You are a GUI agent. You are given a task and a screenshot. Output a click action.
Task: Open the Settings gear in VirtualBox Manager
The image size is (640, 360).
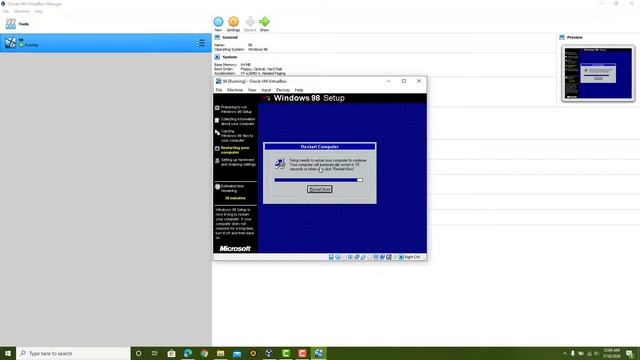[x=233, y=22]
